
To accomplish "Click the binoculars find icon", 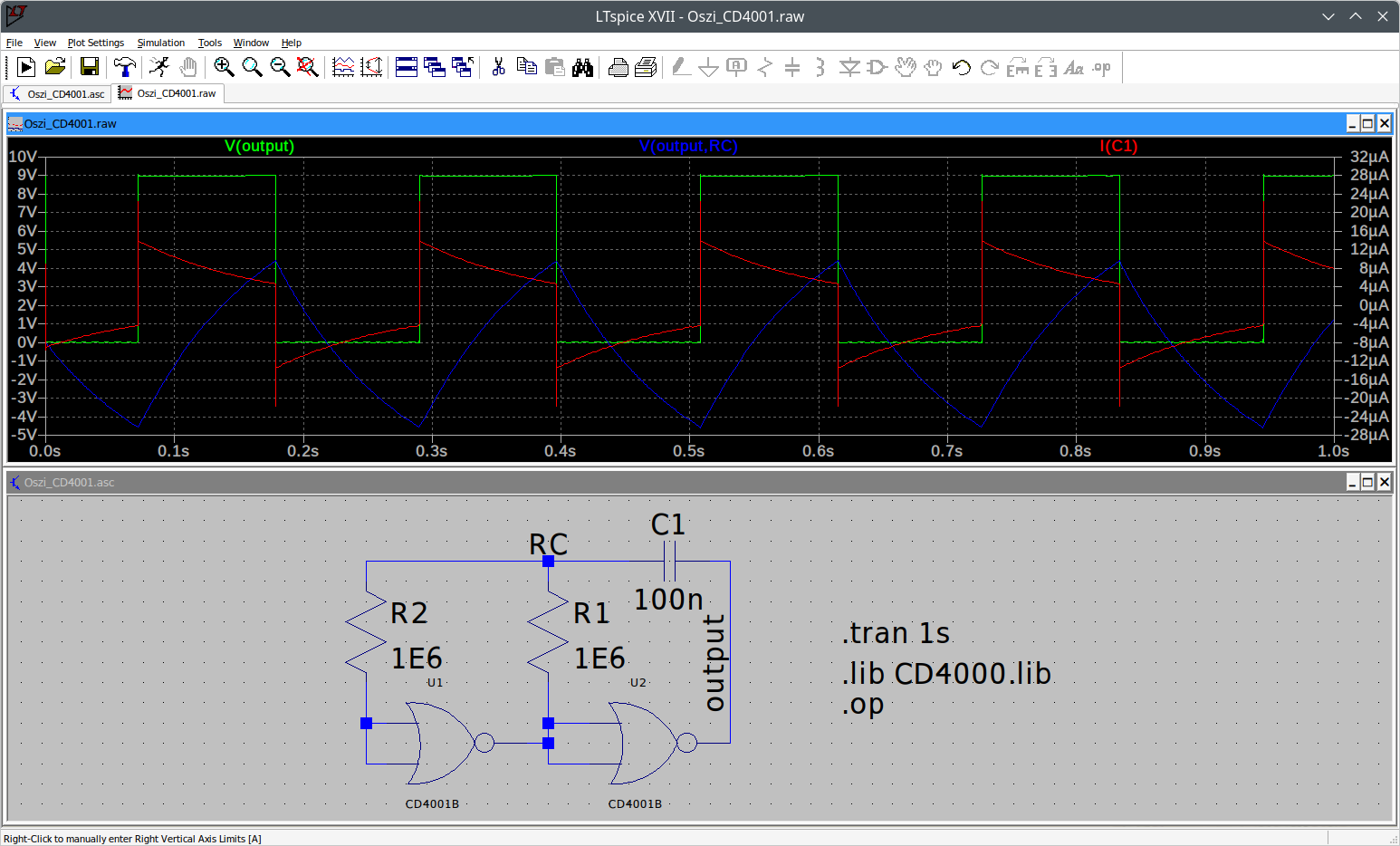I will [x=583, y=67].
